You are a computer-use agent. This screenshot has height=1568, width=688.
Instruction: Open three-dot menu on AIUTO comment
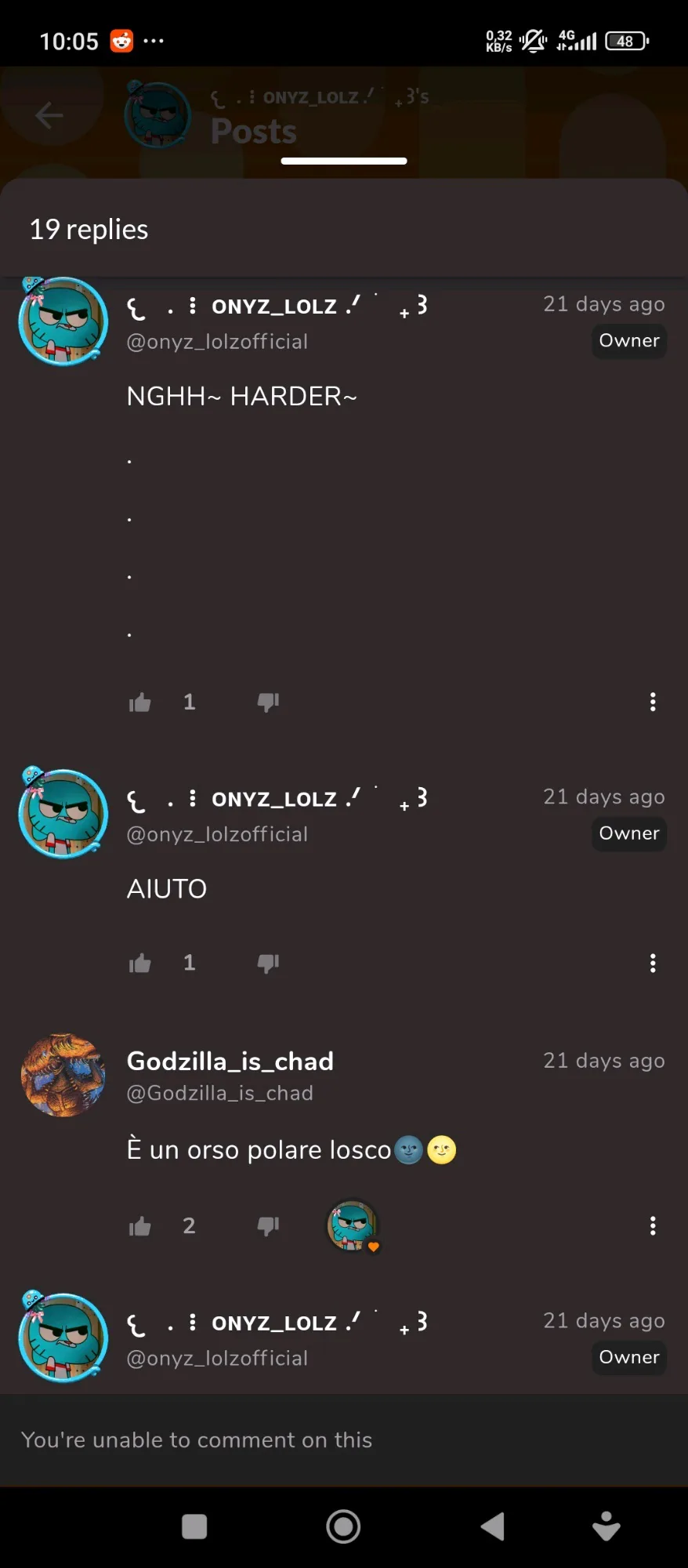(x=653, y=963)
